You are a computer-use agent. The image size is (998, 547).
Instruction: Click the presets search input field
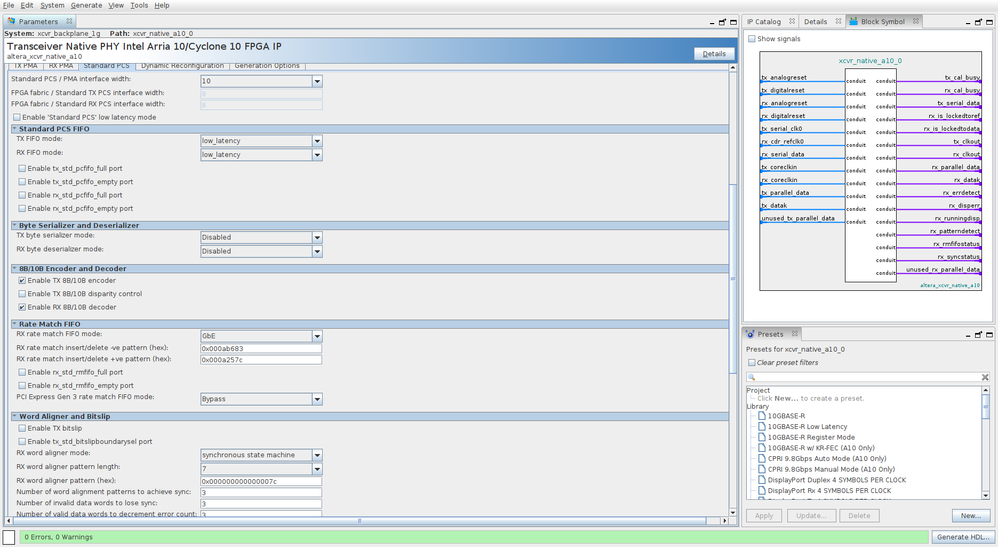[868, 377]
